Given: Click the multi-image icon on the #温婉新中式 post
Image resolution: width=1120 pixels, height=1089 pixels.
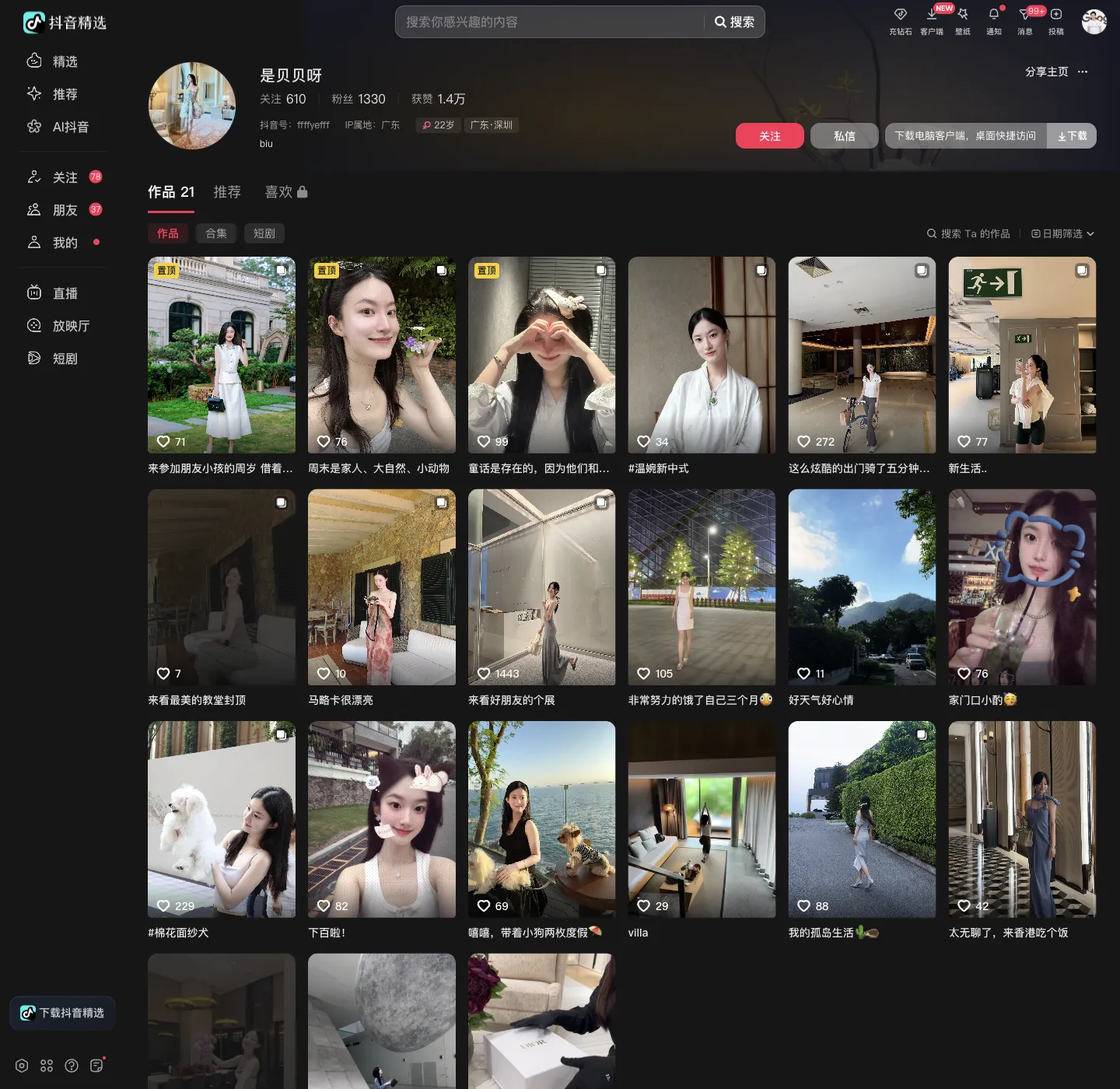Looking at the screenshot, I should pos(761,271).
